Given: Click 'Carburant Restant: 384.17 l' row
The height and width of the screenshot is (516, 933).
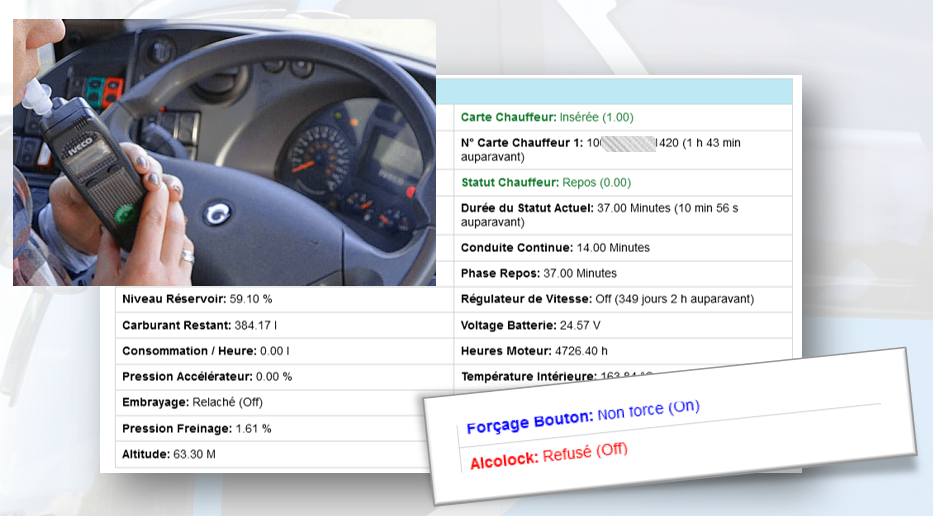Looking at the screenshot, I should 284,326.
